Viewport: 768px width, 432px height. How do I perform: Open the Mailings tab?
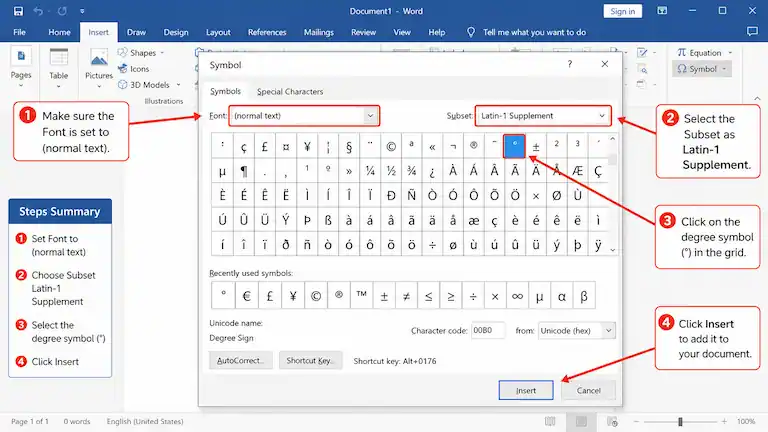pos(318,32)
